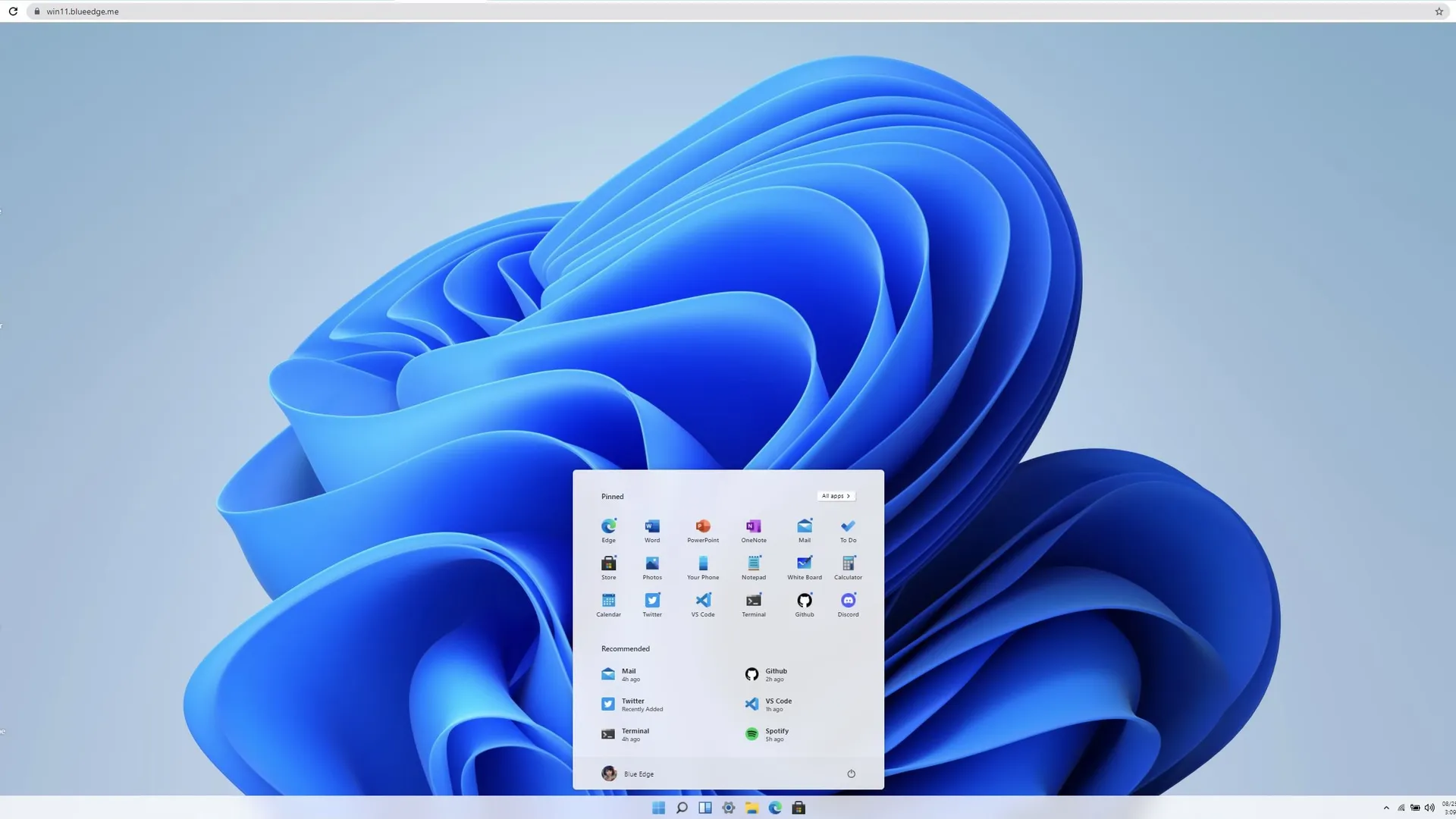Open the pinned White Board app
Viewport: 1456px width, 819px height.
tap(805, 564)
